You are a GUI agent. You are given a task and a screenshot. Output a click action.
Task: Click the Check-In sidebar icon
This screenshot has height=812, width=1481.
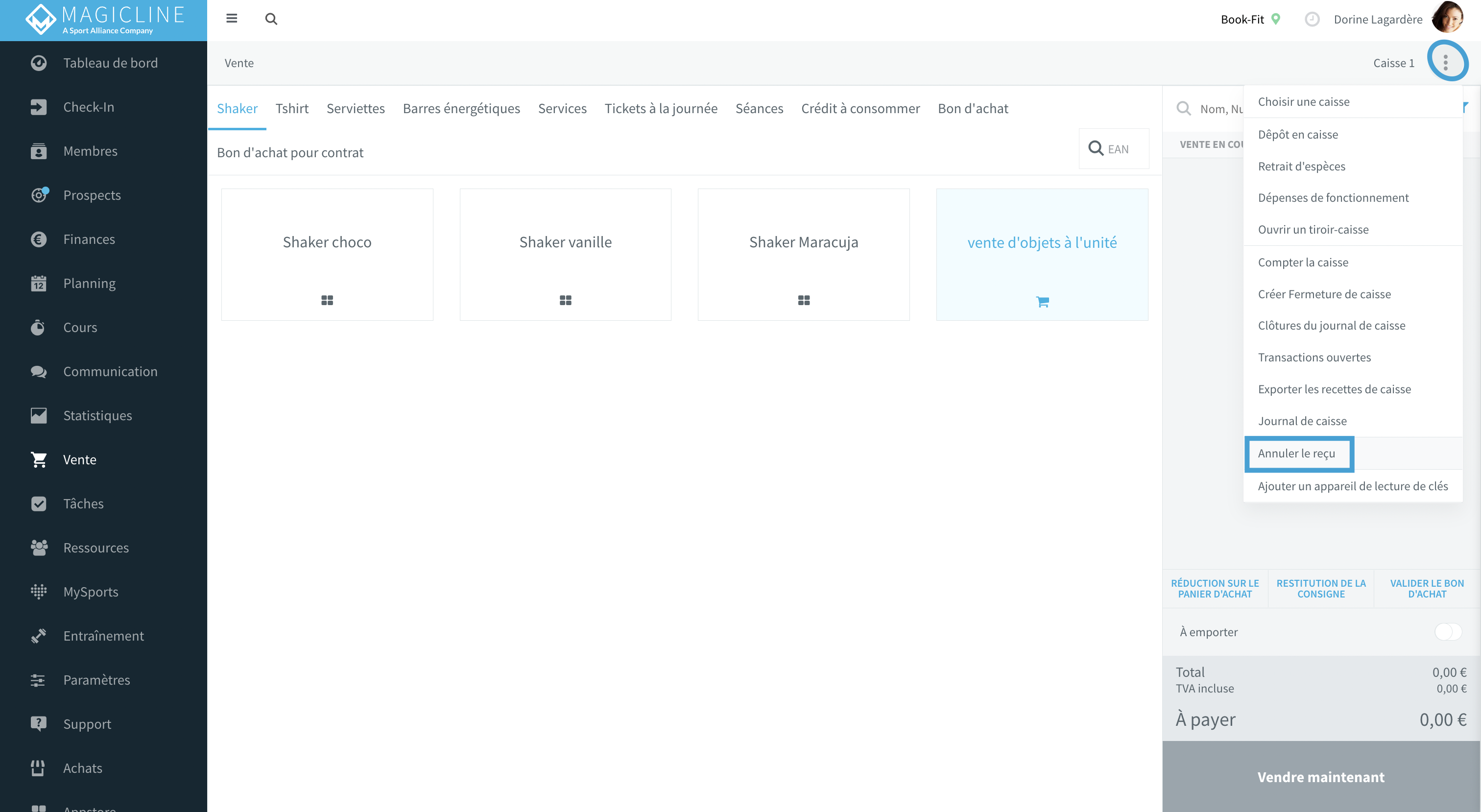click(39, 107)
